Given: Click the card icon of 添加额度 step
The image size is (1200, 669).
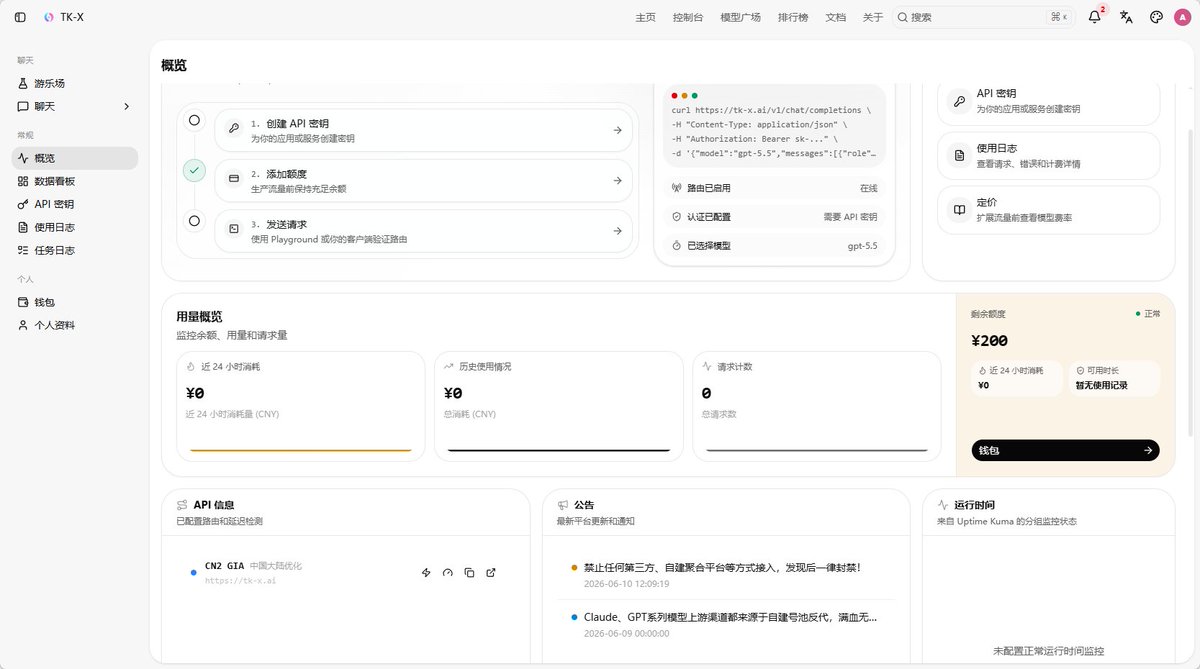Looking at the screenshot, I should coord(234,179).
